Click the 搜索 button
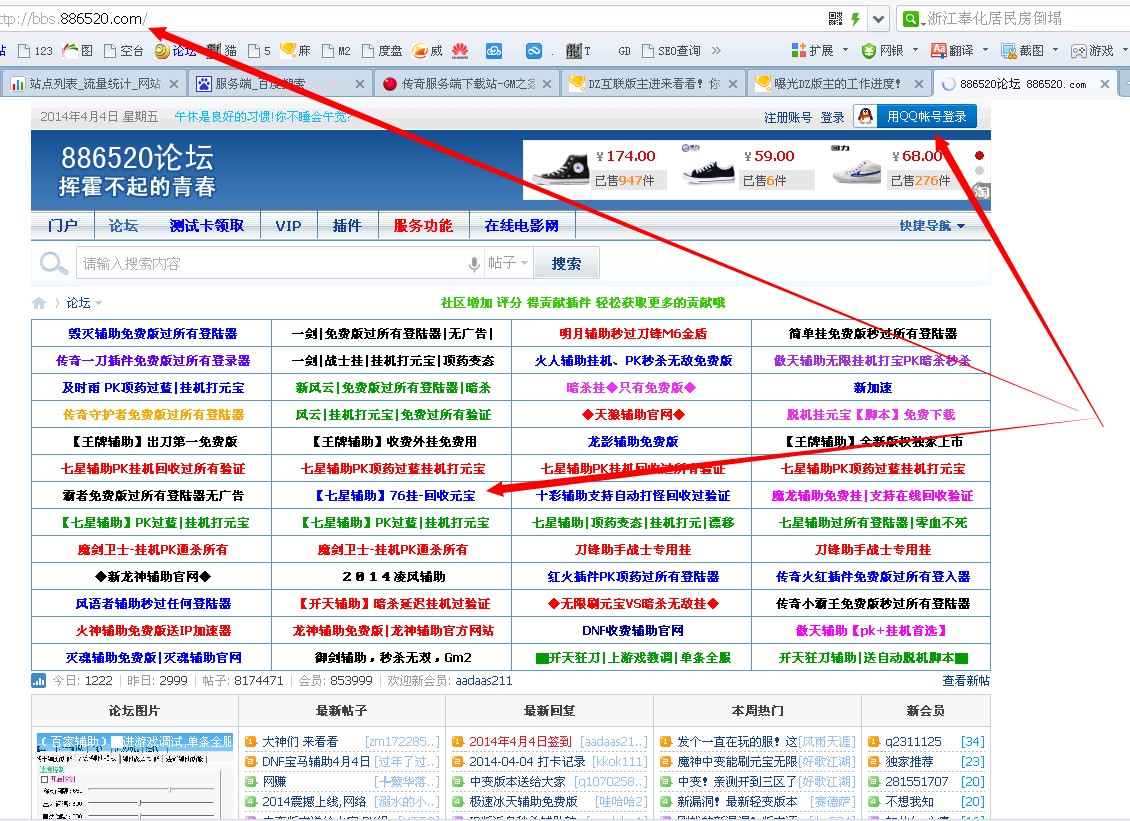Viewport: 1130px width, 821px height. click(566, 263)
